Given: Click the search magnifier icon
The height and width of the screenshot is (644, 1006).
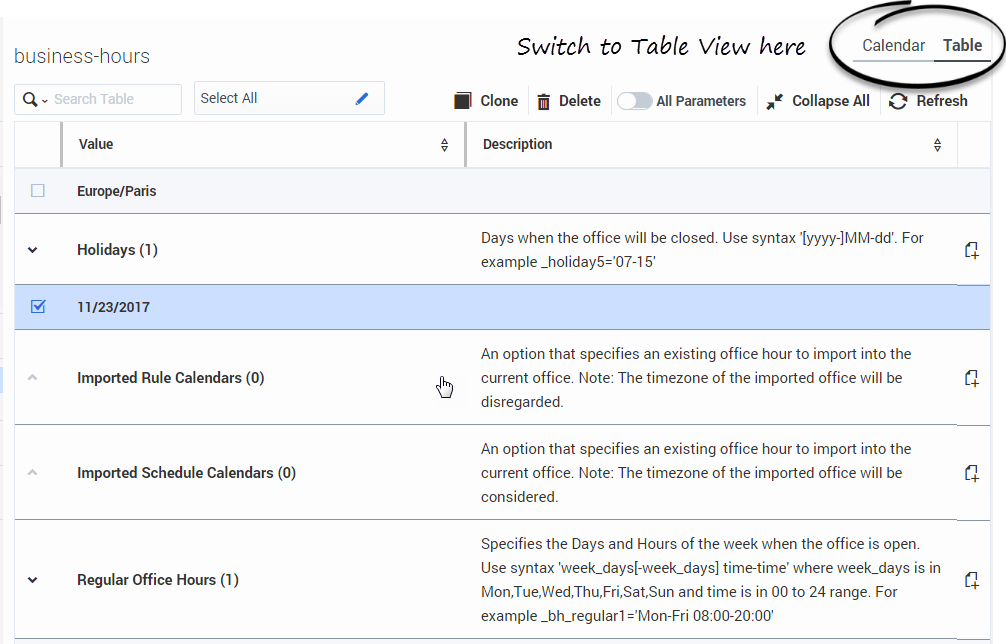Looking at the screenshot, I should coord(30,99).
